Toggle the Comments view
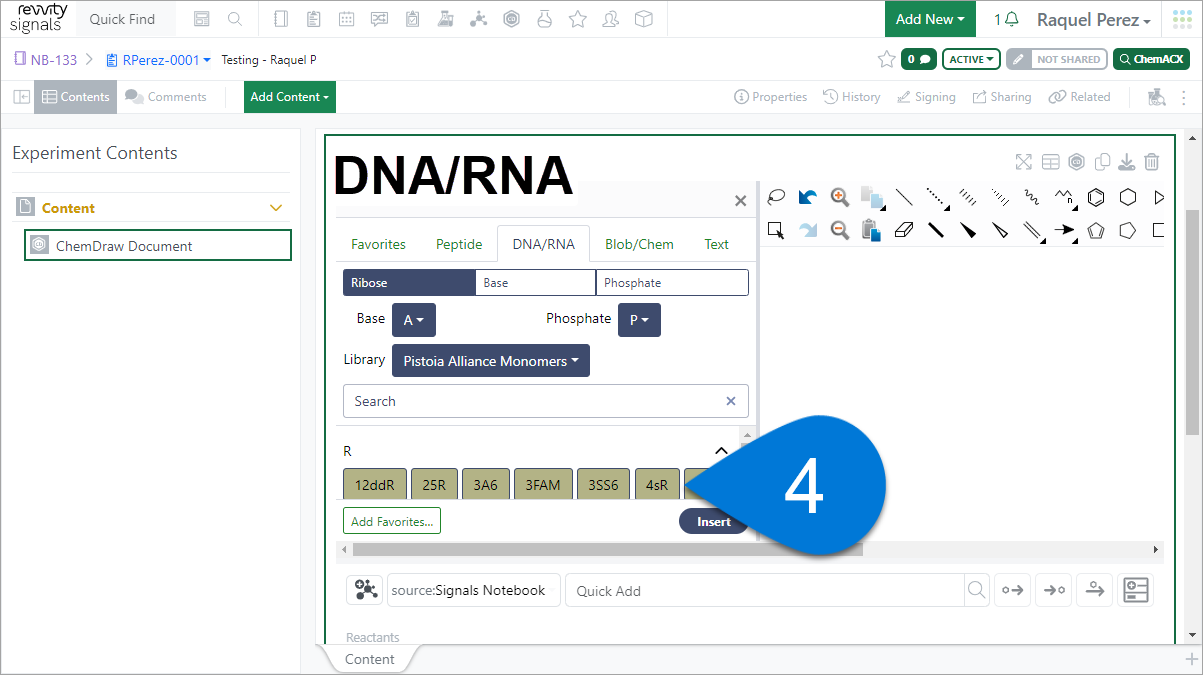 click(166, 97)
